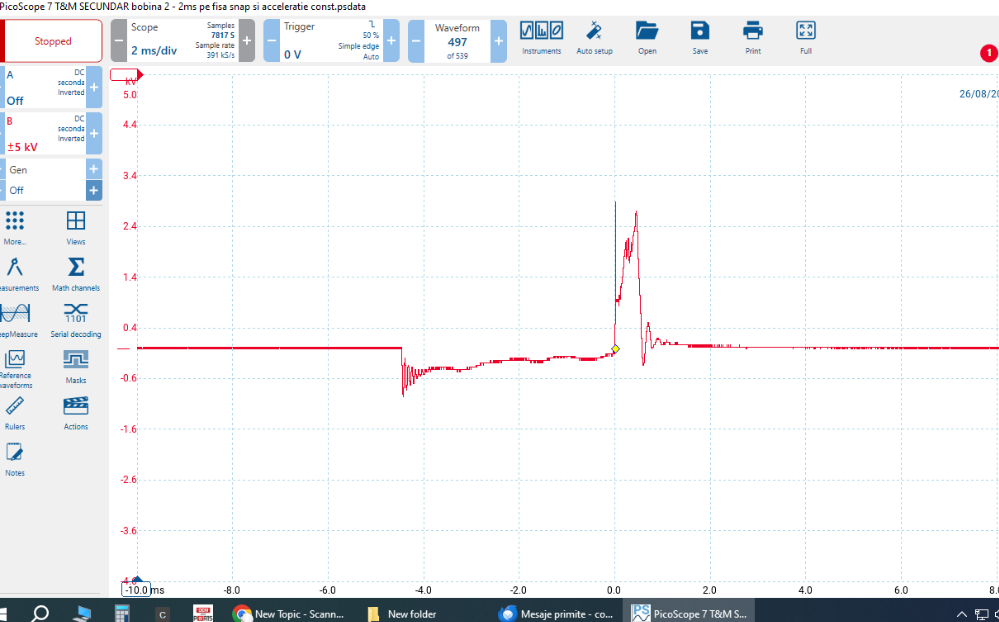This screenshot has width=999, height=622.
Task: Expand channel A options with plus
Action: (94, 88)
